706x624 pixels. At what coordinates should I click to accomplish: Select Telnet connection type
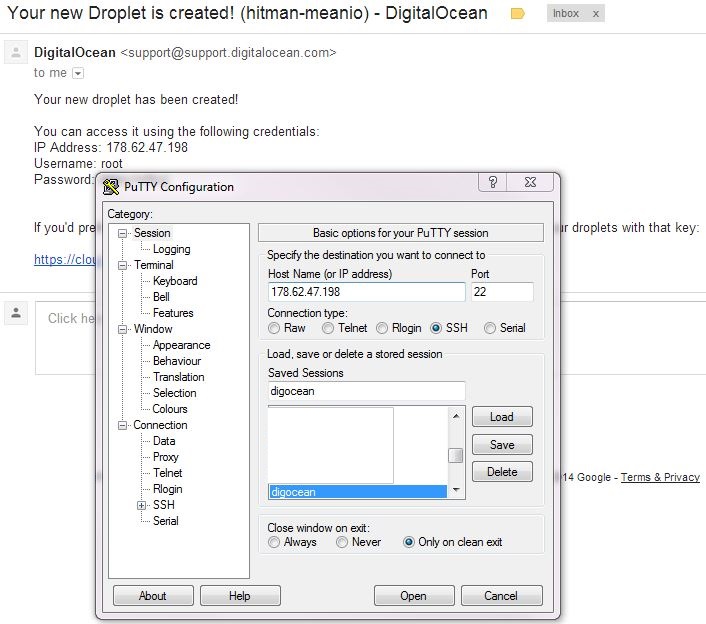click(328, 328)
